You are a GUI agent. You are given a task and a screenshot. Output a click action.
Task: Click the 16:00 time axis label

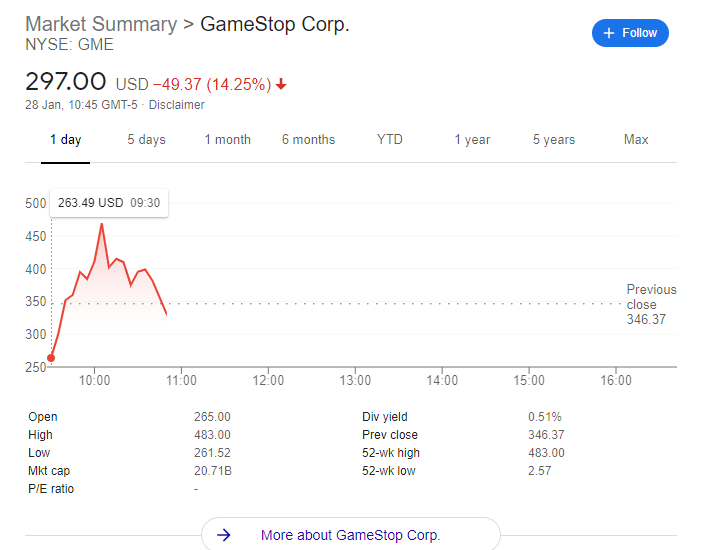click(x=616, y=380)
